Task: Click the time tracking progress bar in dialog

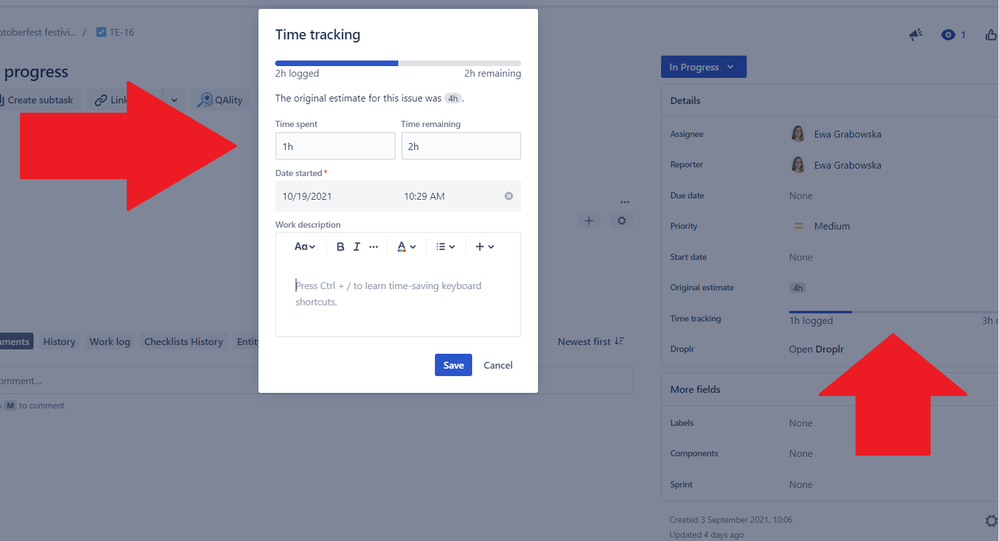Action: point(398,63)
